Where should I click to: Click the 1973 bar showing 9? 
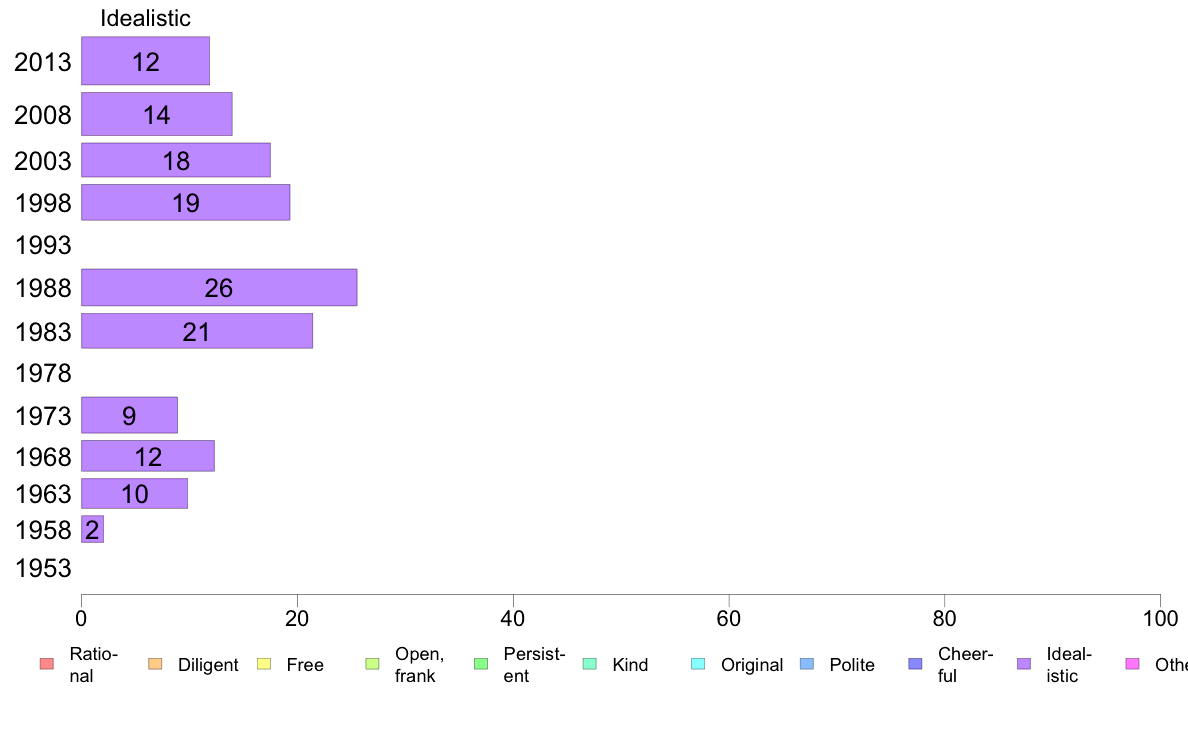pos(130,415)
